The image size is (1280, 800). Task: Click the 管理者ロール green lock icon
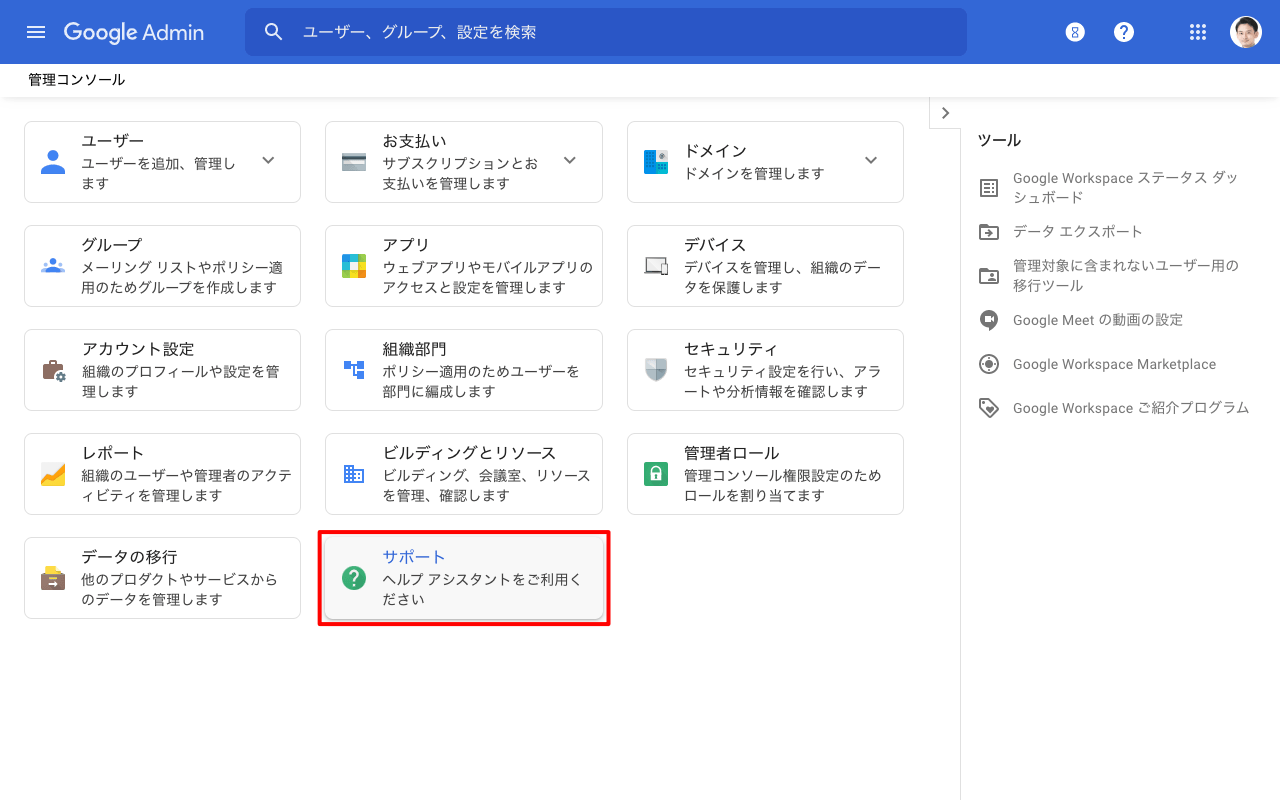click(x=656, y=474)
